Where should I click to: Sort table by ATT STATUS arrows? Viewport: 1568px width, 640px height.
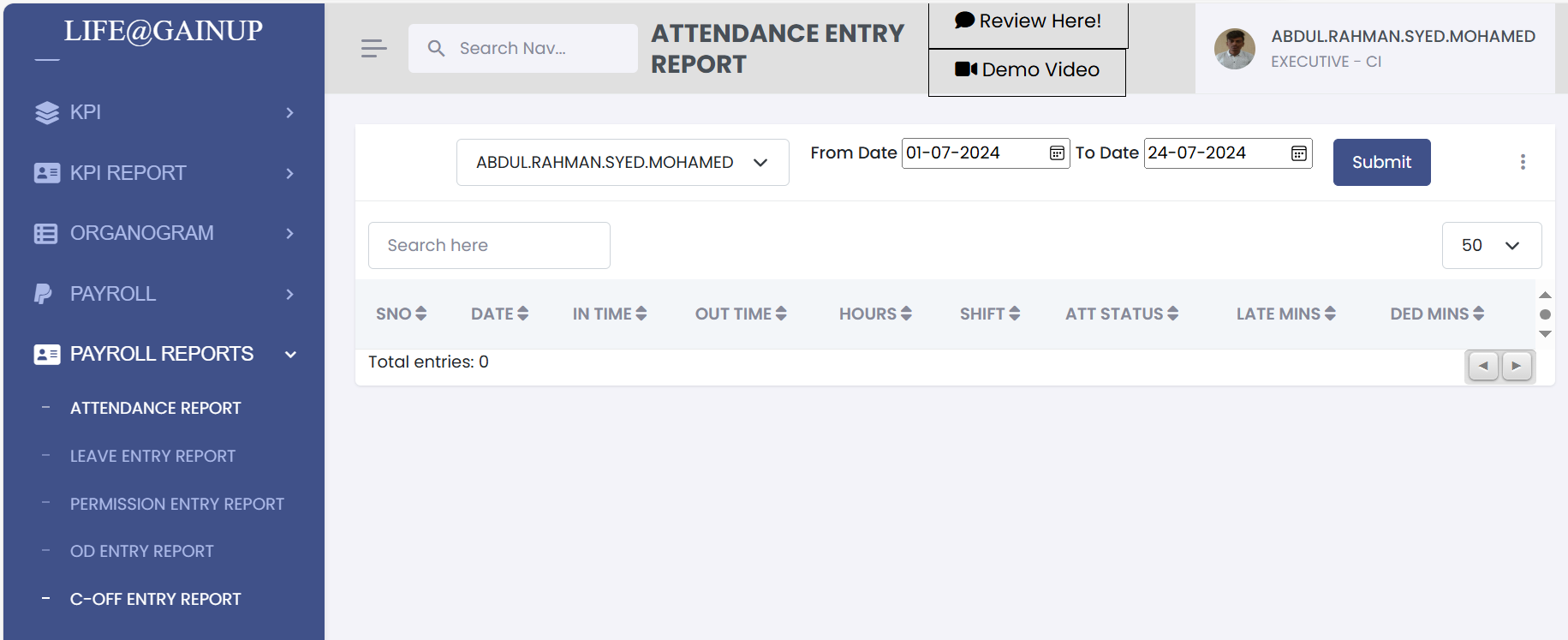click(1172, 314)
